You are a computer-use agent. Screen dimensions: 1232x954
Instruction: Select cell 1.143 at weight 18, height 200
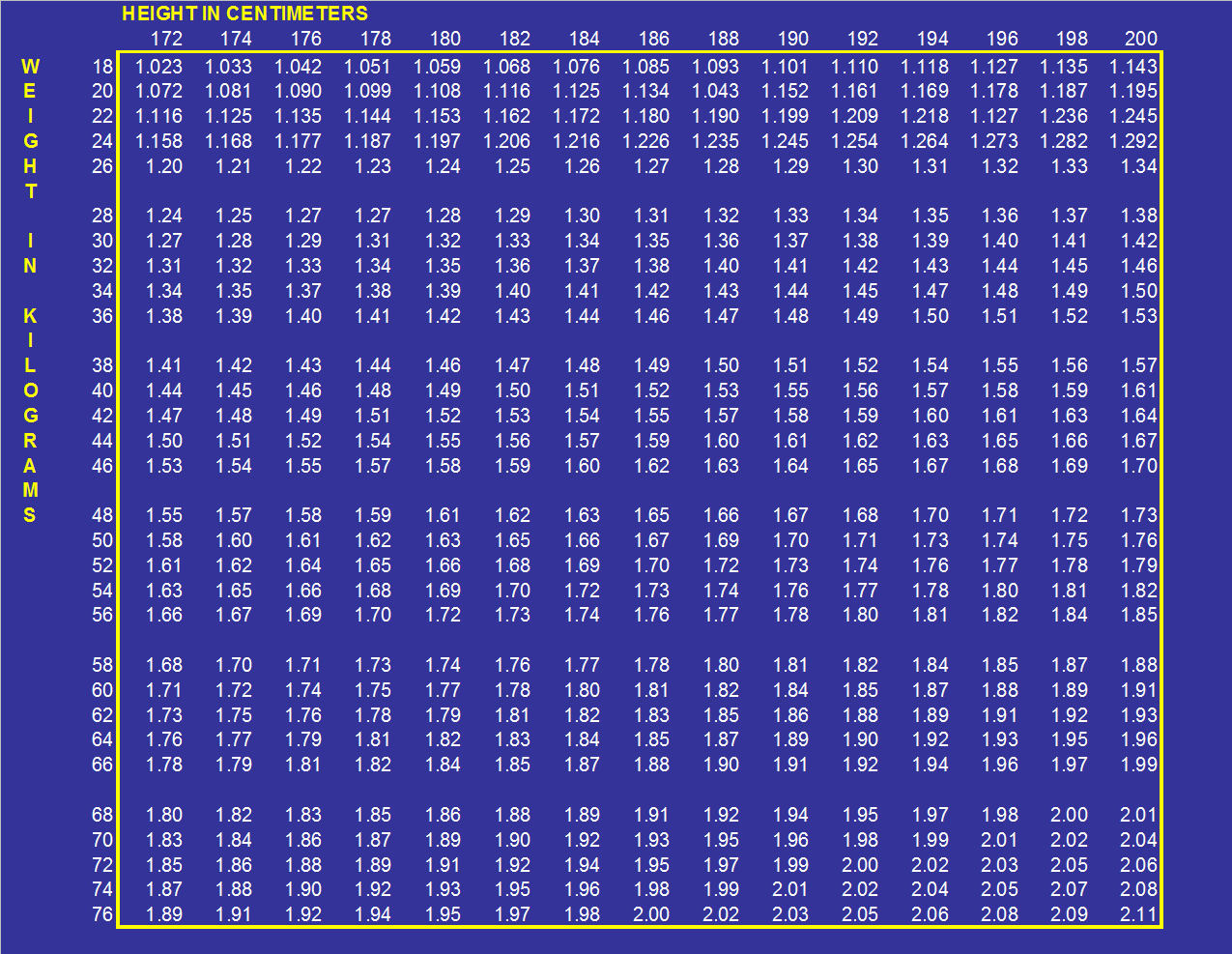[x=1132, y=67]
